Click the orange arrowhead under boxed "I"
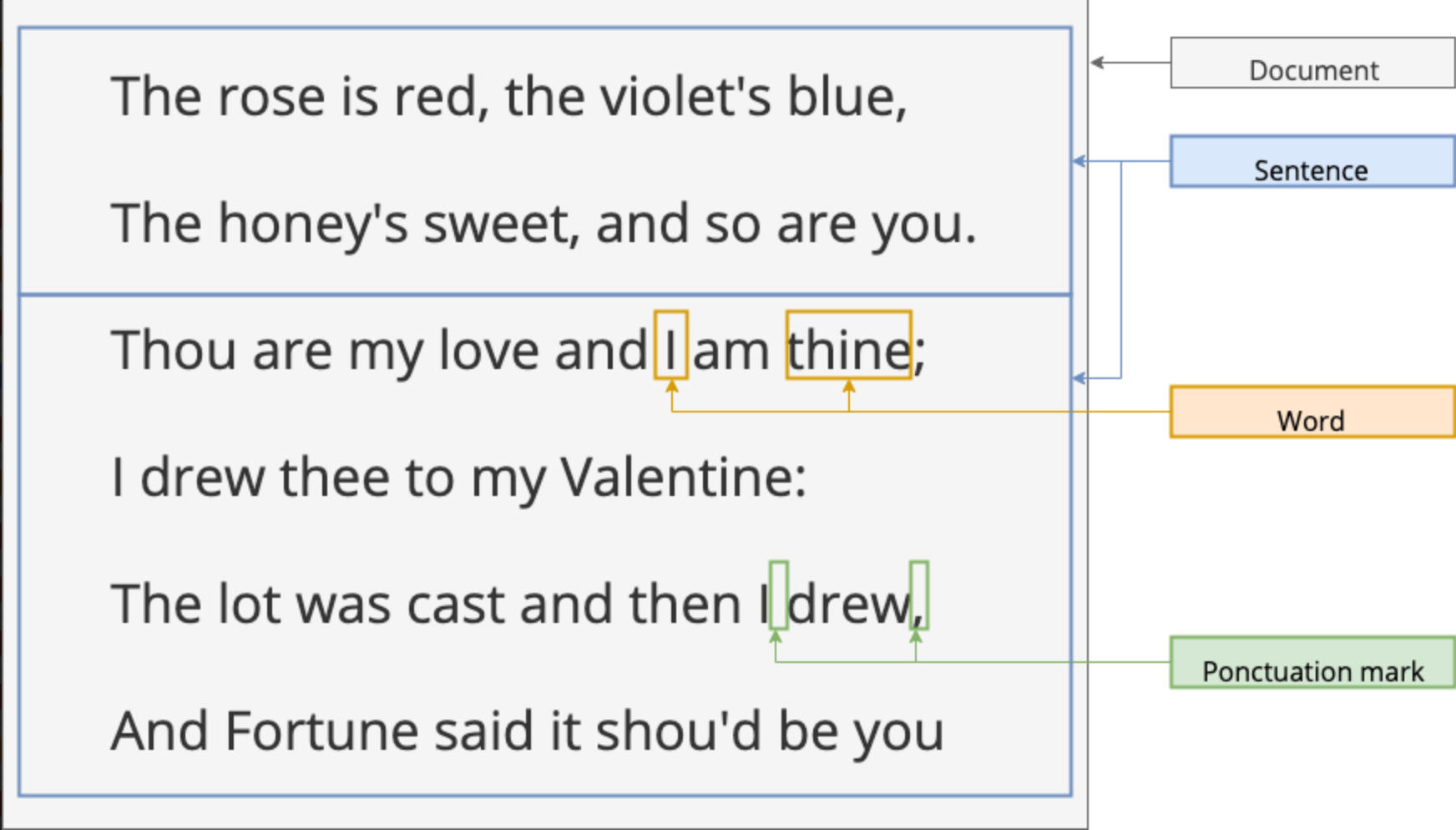Viewport: 1456px width, 830px height. tap(671, 387)
